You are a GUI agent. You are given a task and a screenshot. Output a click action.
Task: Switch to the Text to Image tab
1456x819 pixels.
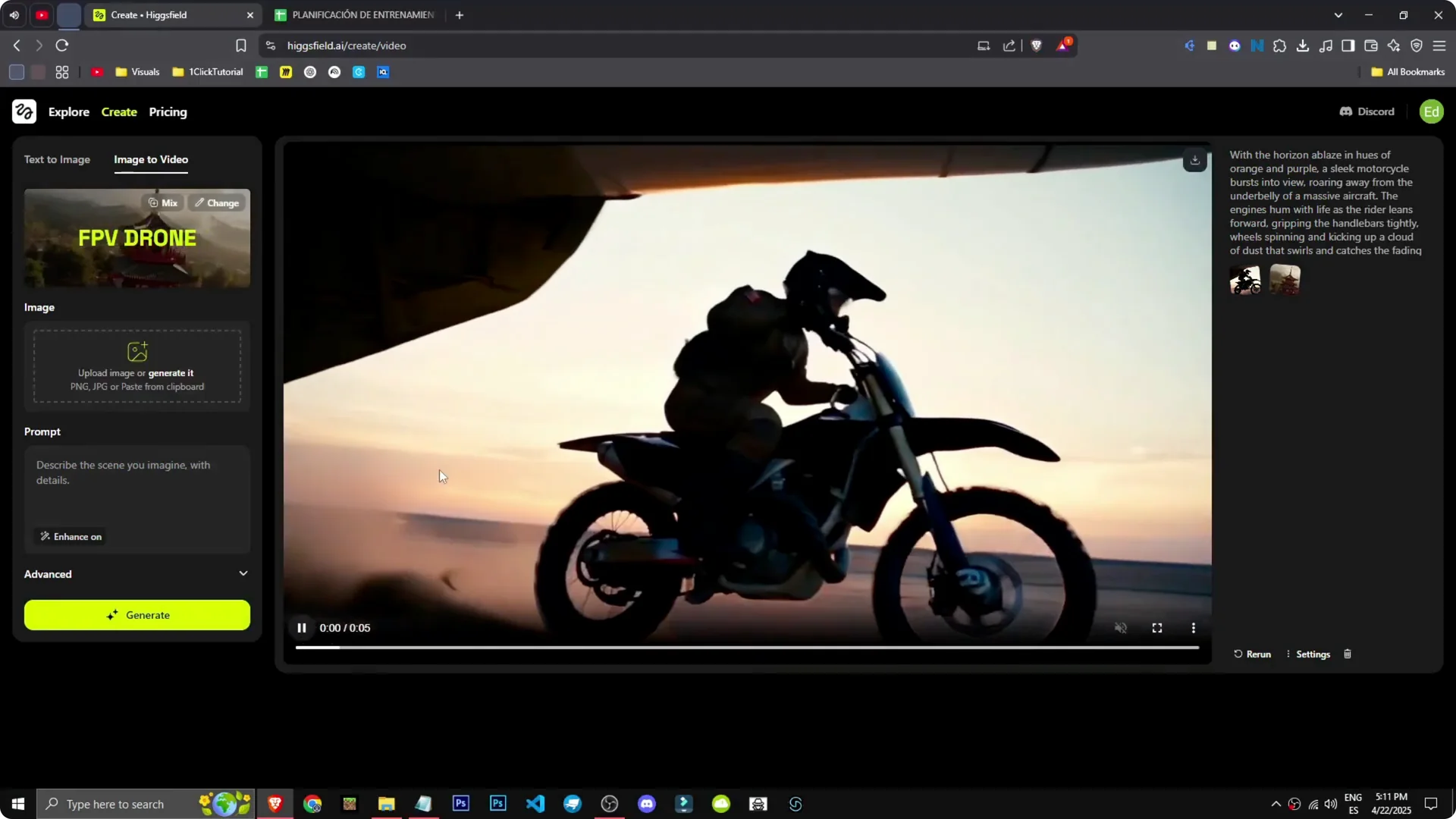pos(57,159)
